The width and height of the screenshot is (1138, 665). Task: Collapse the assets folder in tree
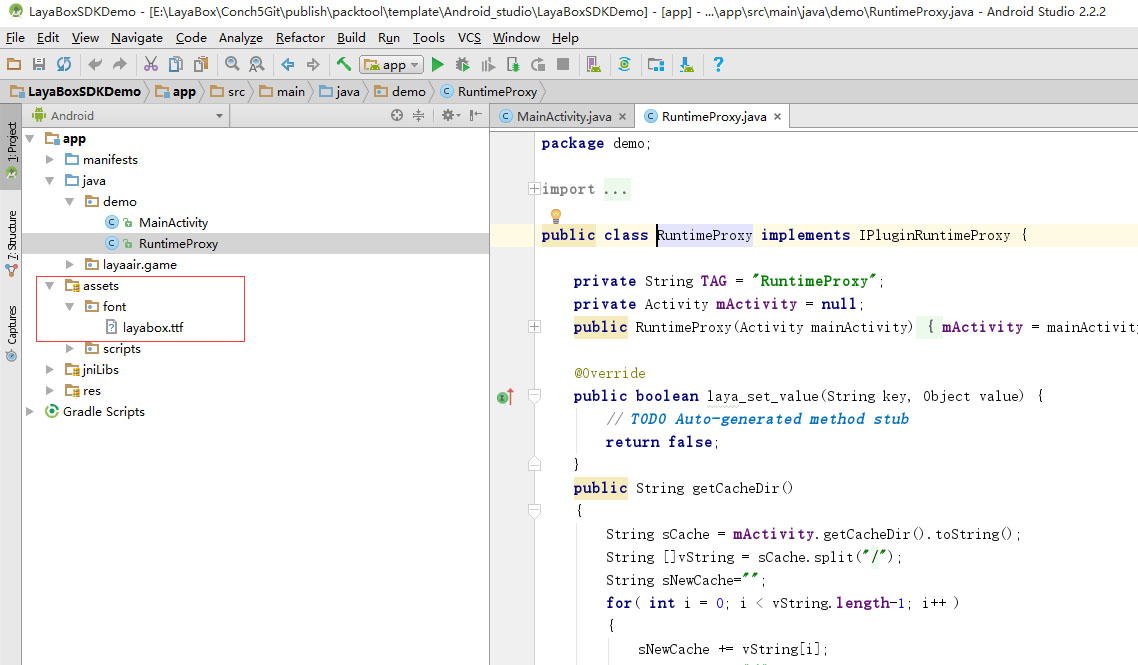[x=49, y=286]
